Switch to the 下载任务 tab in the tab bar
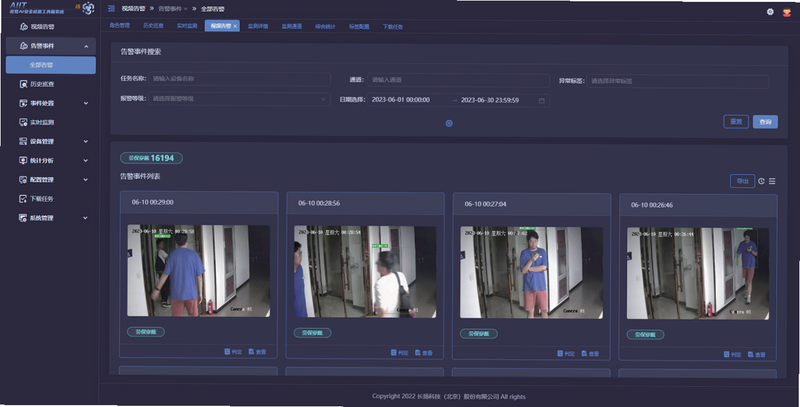Screen dimensions: 800x407 click(393, 27)
